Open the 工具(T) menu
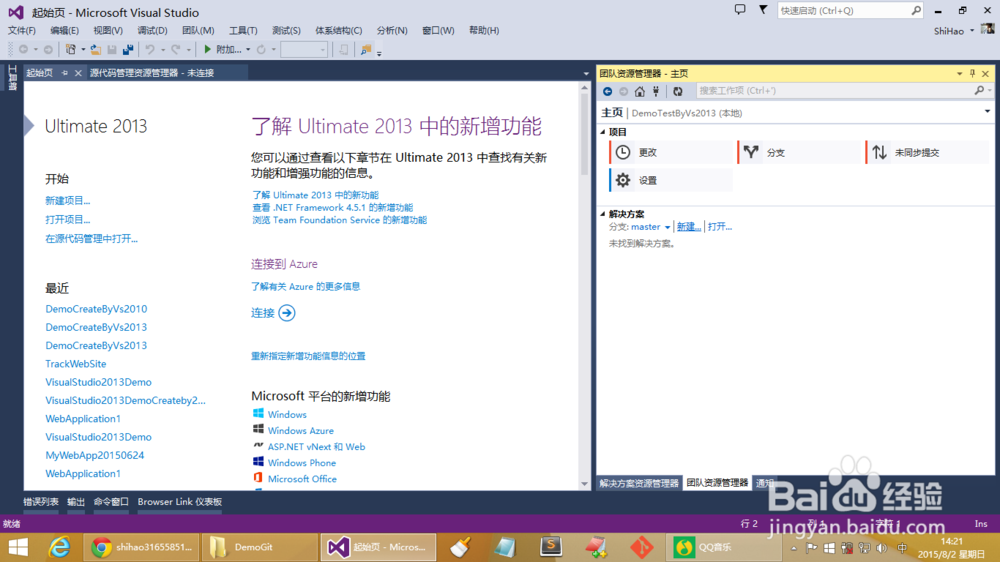 coord(243,31)
